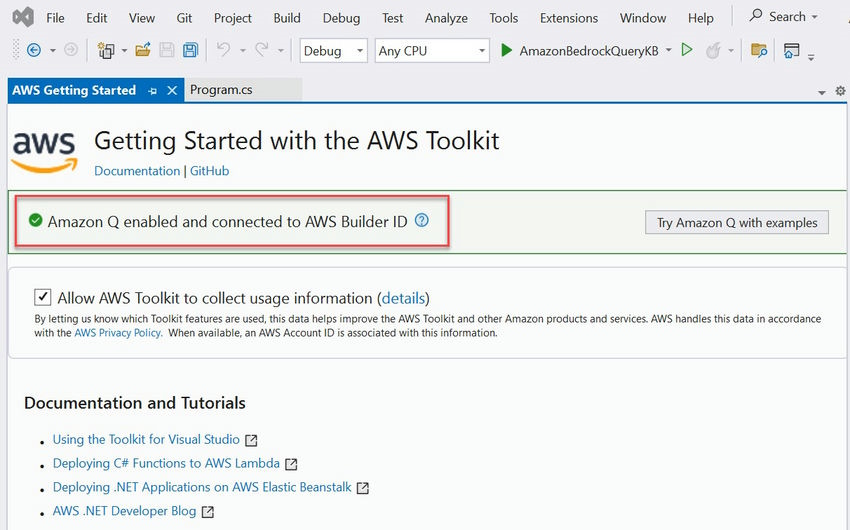Expand the startup project dropdown arrow

click(668, 50)
